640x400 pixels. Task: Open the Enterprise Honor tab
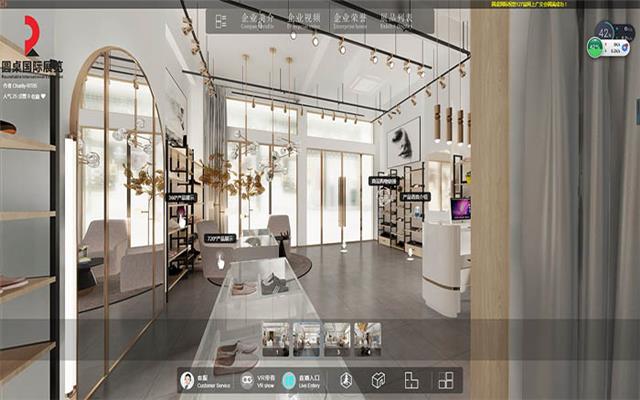click(346, 20)
